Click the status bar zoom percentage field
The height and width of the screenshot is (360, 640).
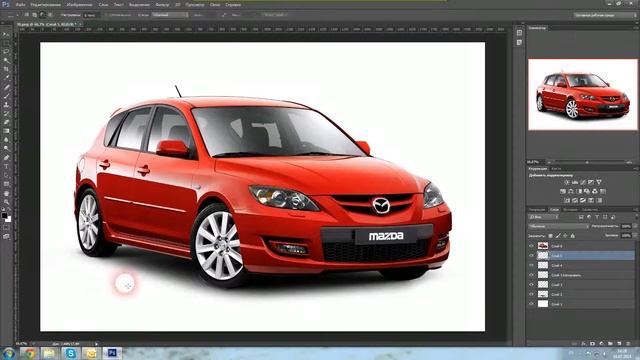click(21, 344)
